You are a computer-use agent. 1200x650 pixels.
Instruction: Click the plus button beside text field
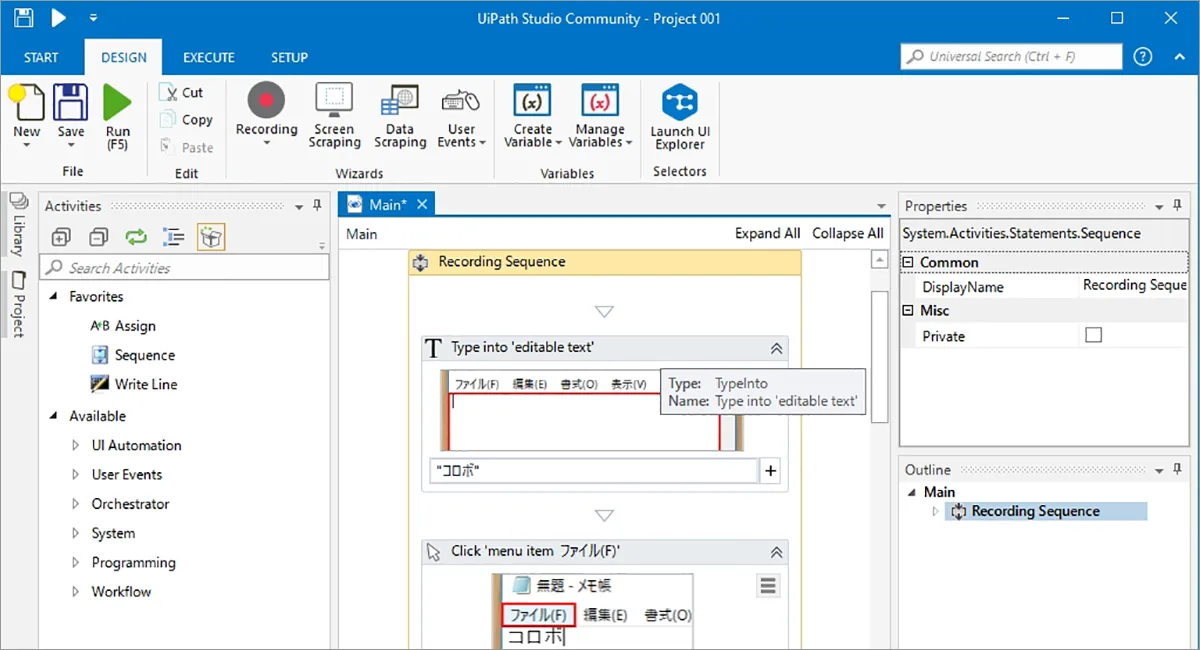point(771,471)
